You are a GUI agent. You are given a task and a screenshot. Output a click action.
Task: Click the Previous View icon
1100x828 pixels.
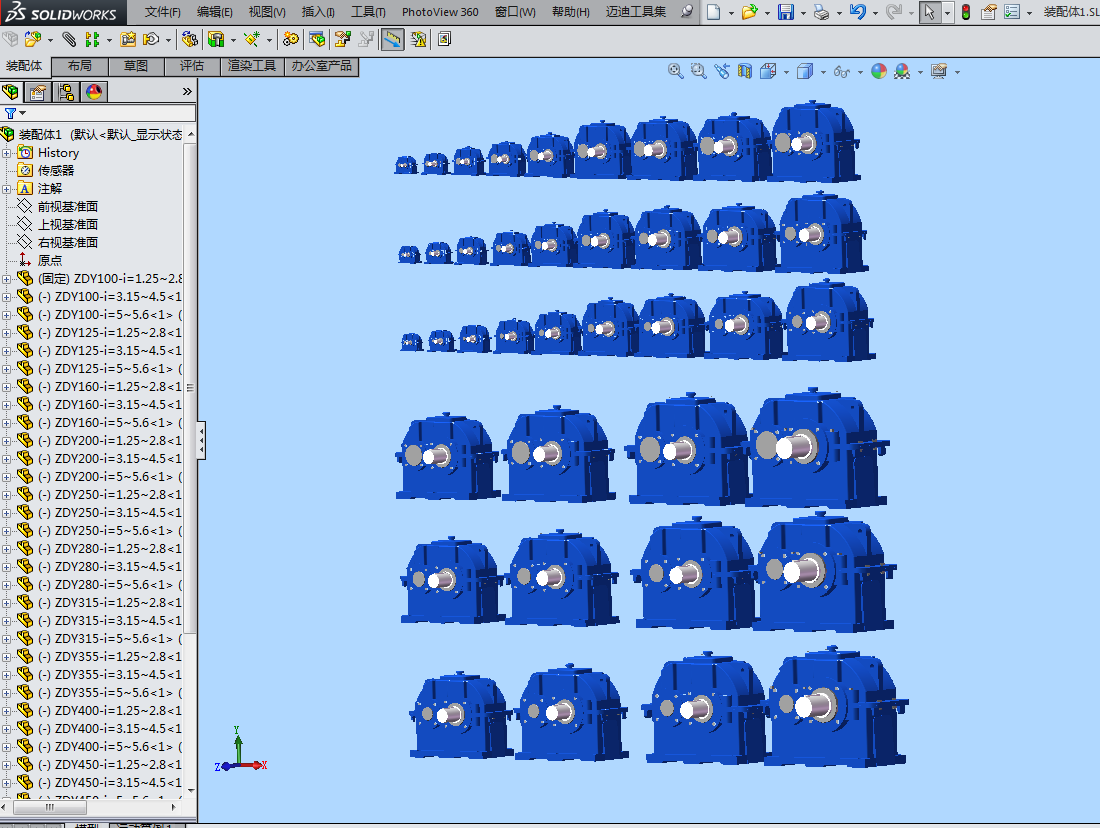(x=722, y=71)
